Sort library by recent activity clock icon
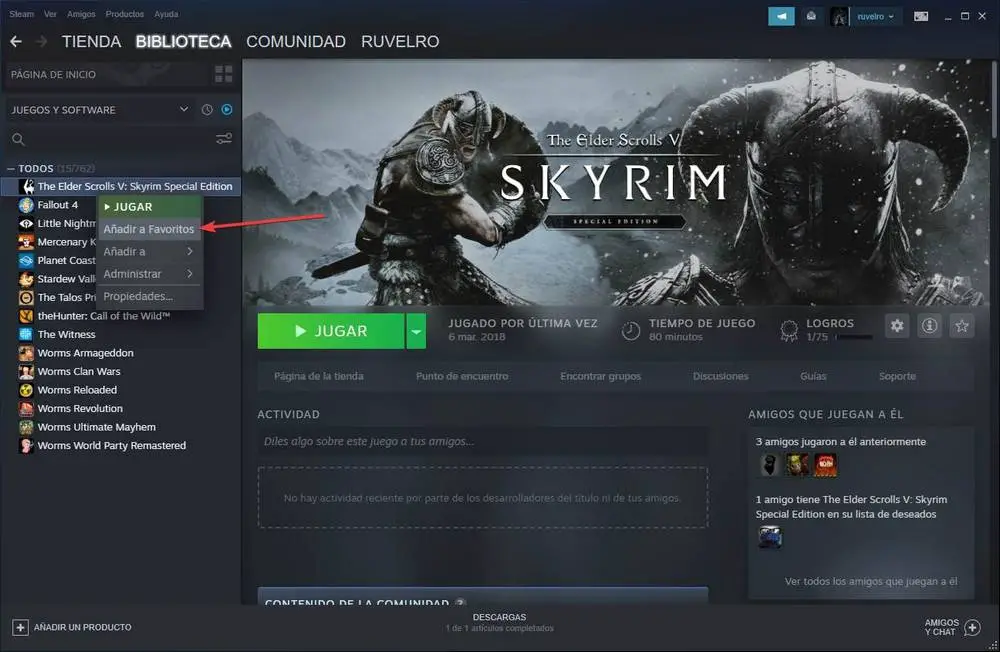1000x652 pixels. (x=207, y=110)
